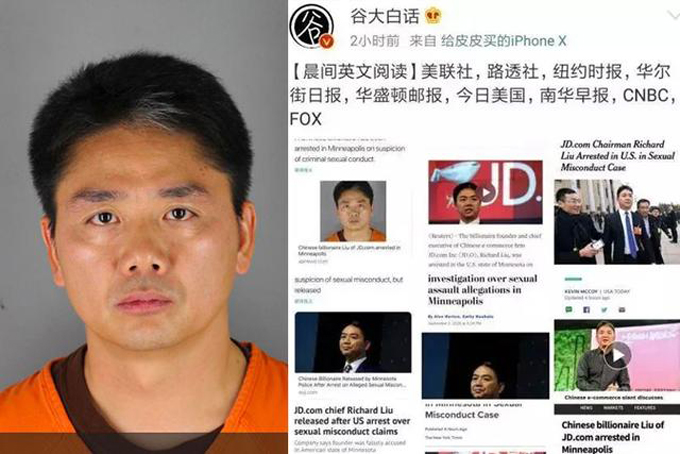
Task: Open the photo of men in suits
Action: (617, 222)
